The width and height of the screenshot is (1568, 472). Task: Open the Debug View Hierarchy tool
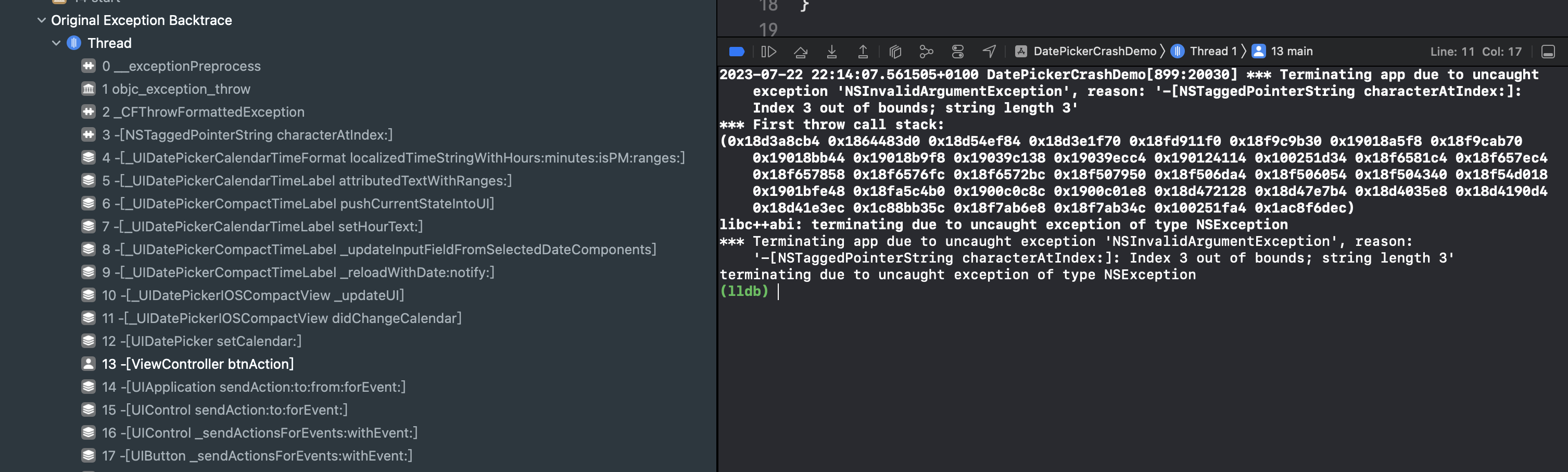895,52
